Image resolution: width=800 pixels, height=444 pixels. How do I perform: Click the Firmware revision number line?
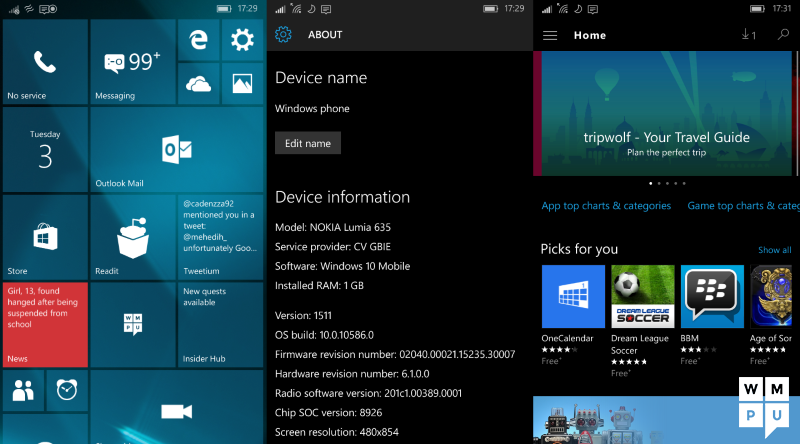tap(395, 354)
